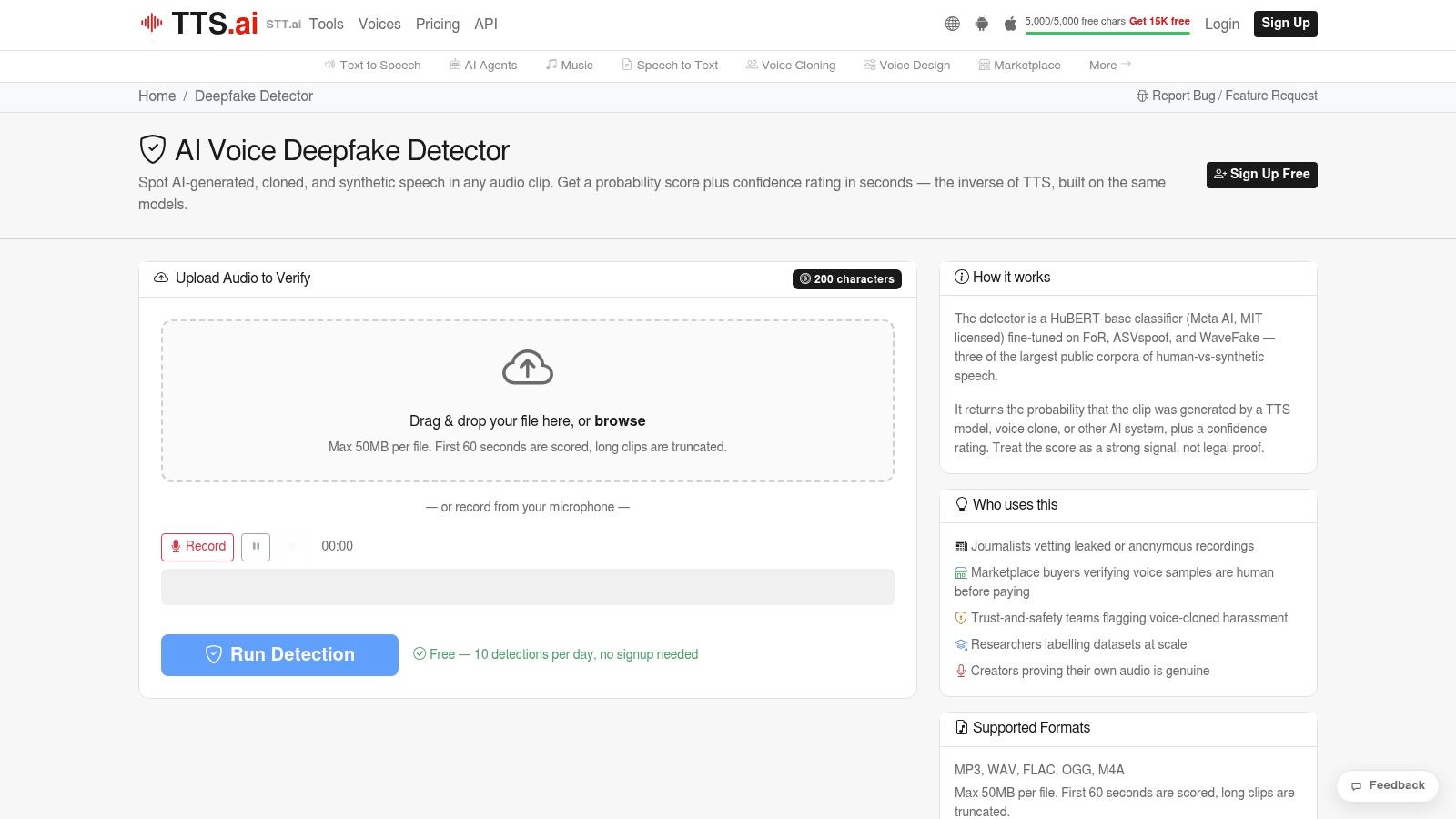Click text 'MP3, WAV, FLAC, OGG, M4A'
This screenshot has height=819, width=1456.
[x=1039, y=770]
